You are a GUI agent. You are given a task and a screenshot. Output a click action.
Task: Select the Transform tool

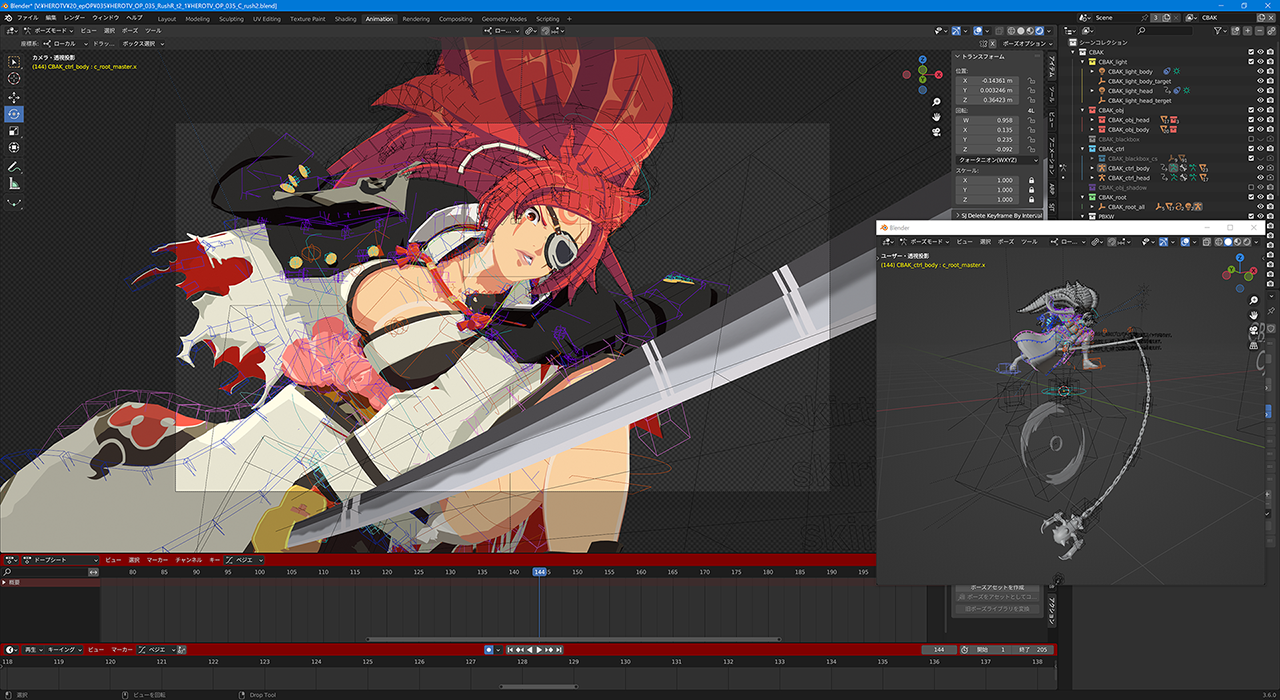[x=14, y=148]
